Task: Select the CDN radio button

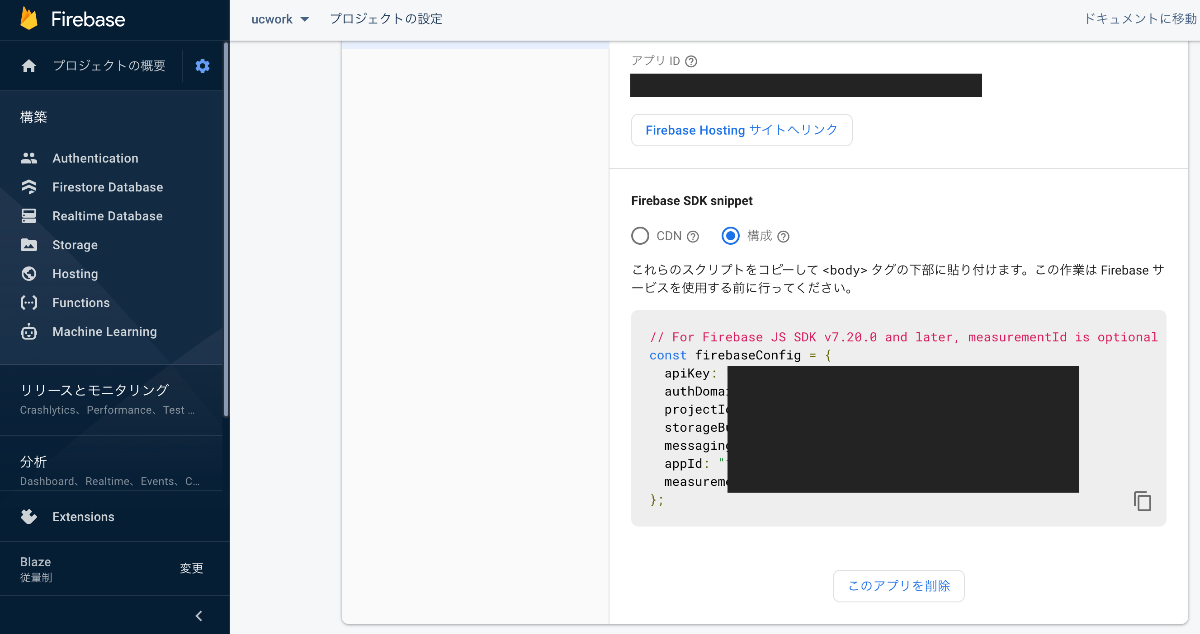Action: 640,236
